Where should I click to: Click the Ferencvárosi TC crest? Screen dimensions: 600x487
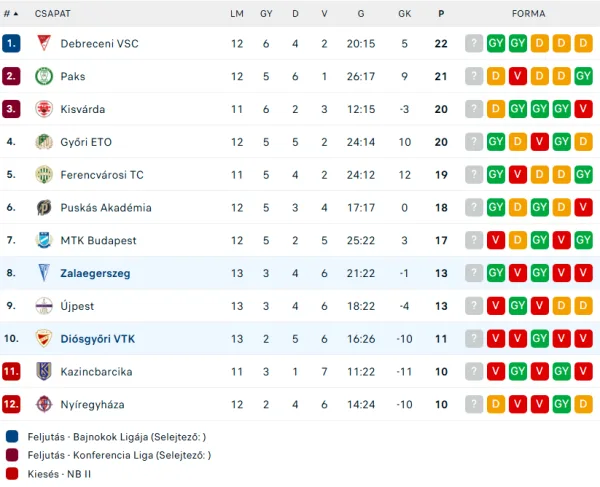coord(44,175)
